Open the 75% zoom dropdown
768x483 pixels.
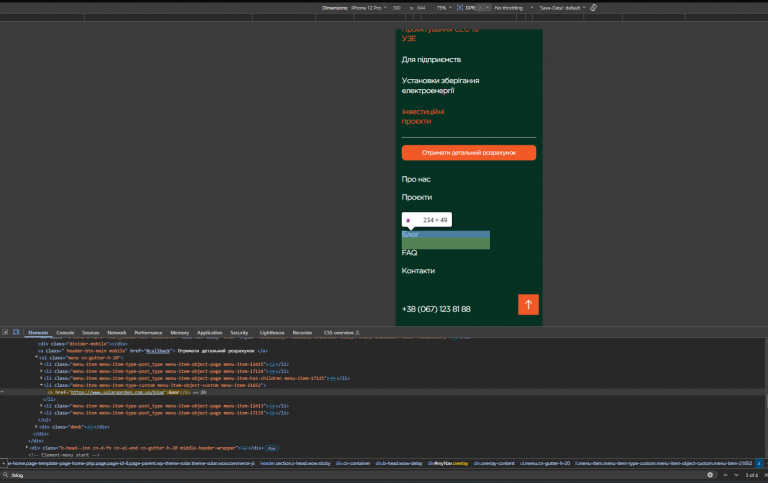[444, 8]
